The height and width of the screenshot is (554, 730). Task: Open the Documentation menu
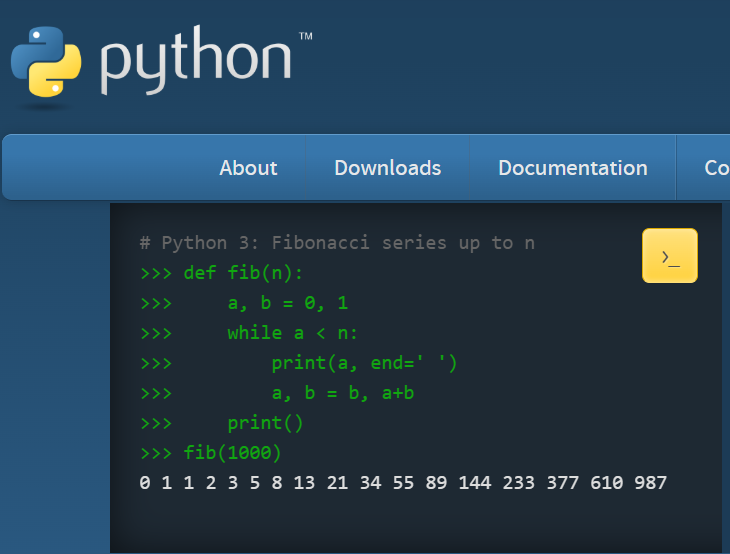573,168
